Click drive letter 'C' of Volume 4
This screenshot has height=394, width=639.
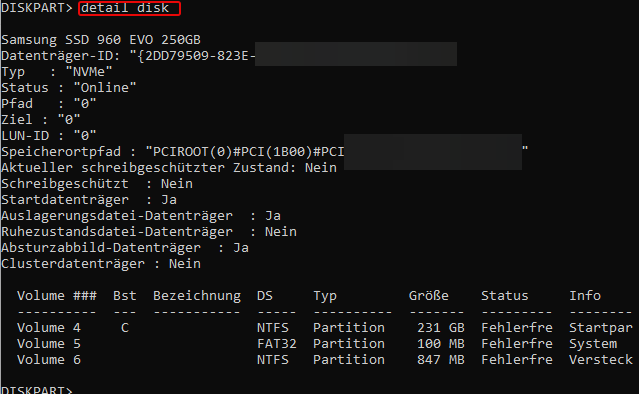click(125, 328)
